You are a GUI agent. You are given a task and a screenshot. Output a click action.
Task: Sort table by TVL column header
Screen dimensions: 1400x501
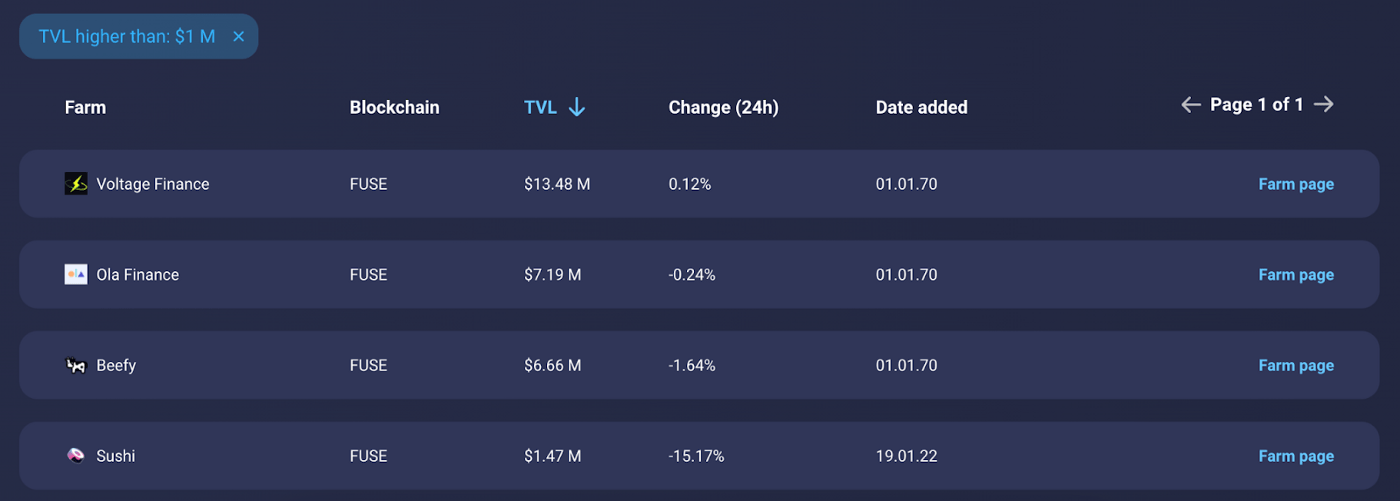[x=540, y=107]
